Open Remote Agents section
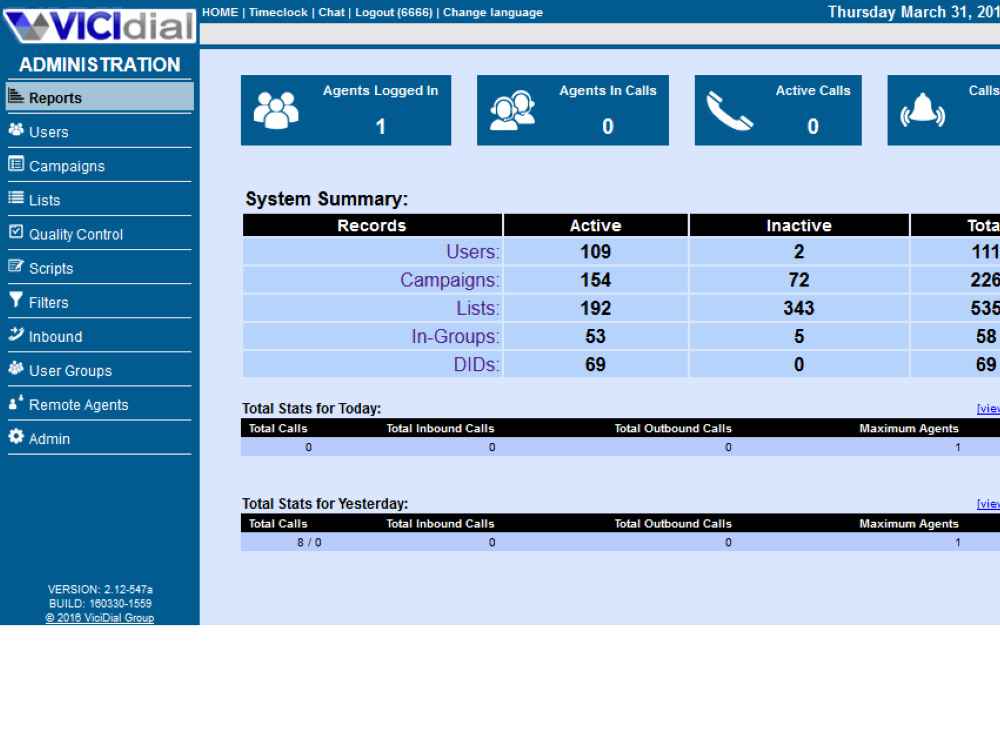This screenshot has width=1000, height=750. (x=78, y=405)
